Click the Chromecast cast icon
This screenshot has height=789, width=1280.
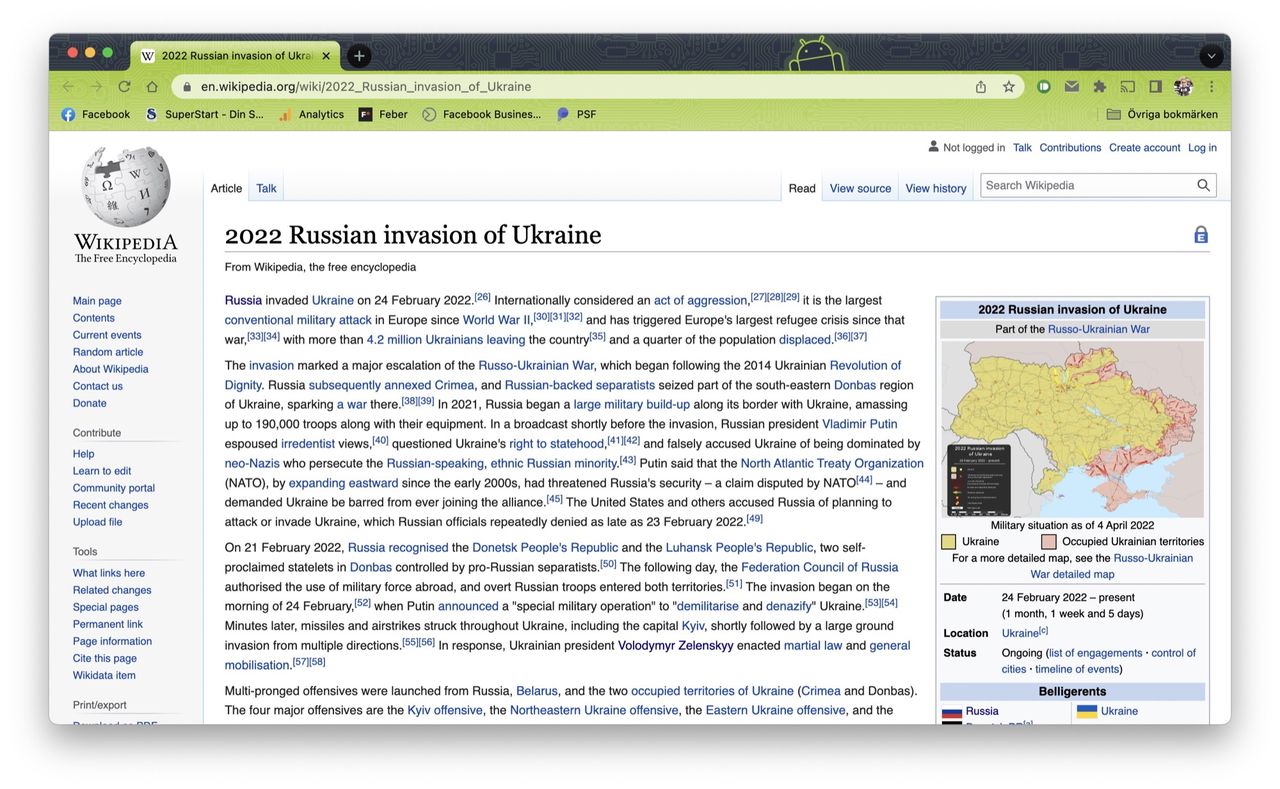[1127, 86]
